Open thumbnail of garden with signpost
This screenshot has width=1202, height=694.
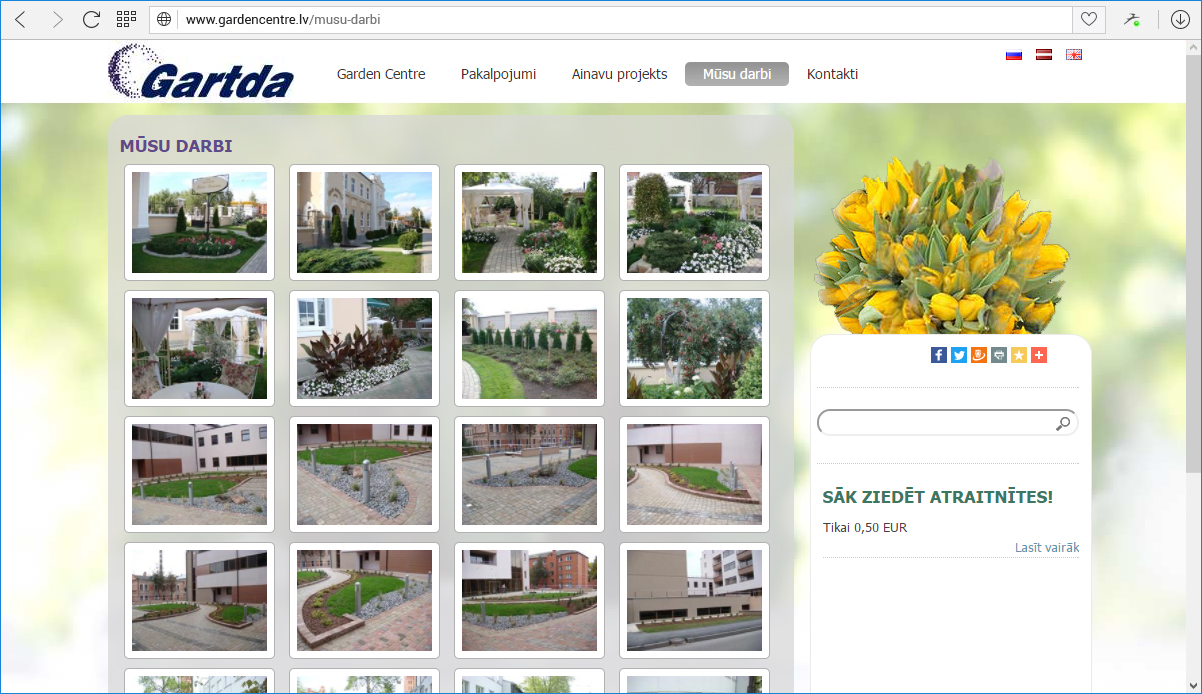coord(199,222)
